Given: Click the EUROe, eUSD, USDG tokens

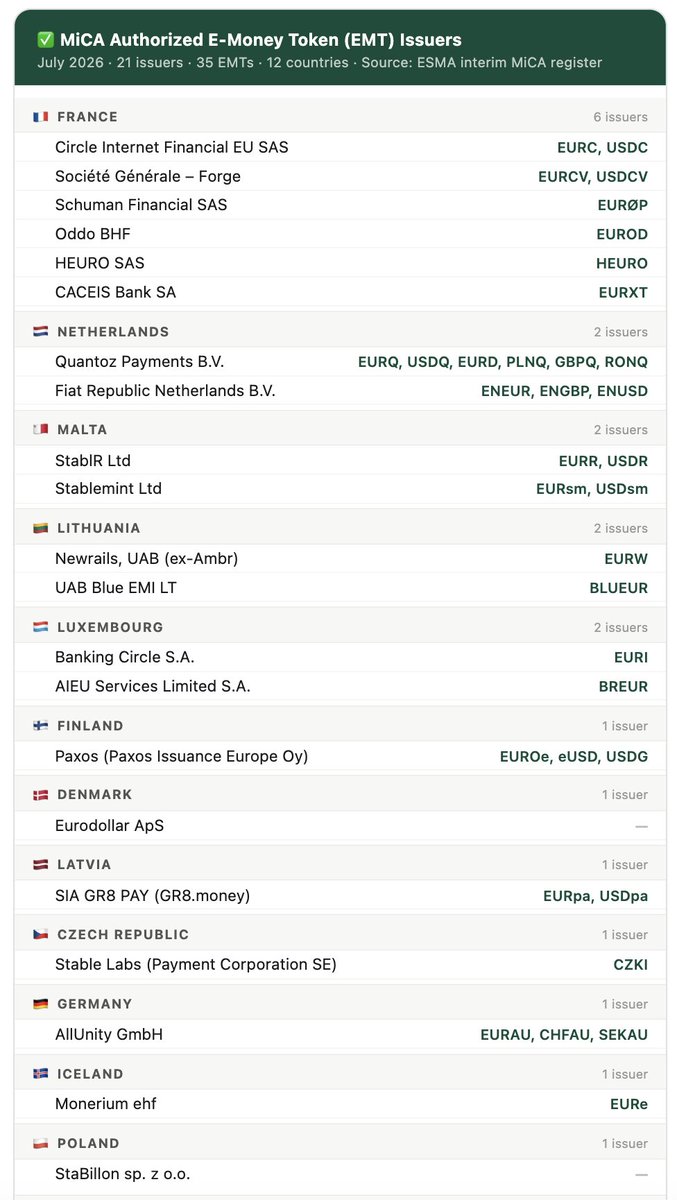Looking at the screenshot, I should coord(574,757).
